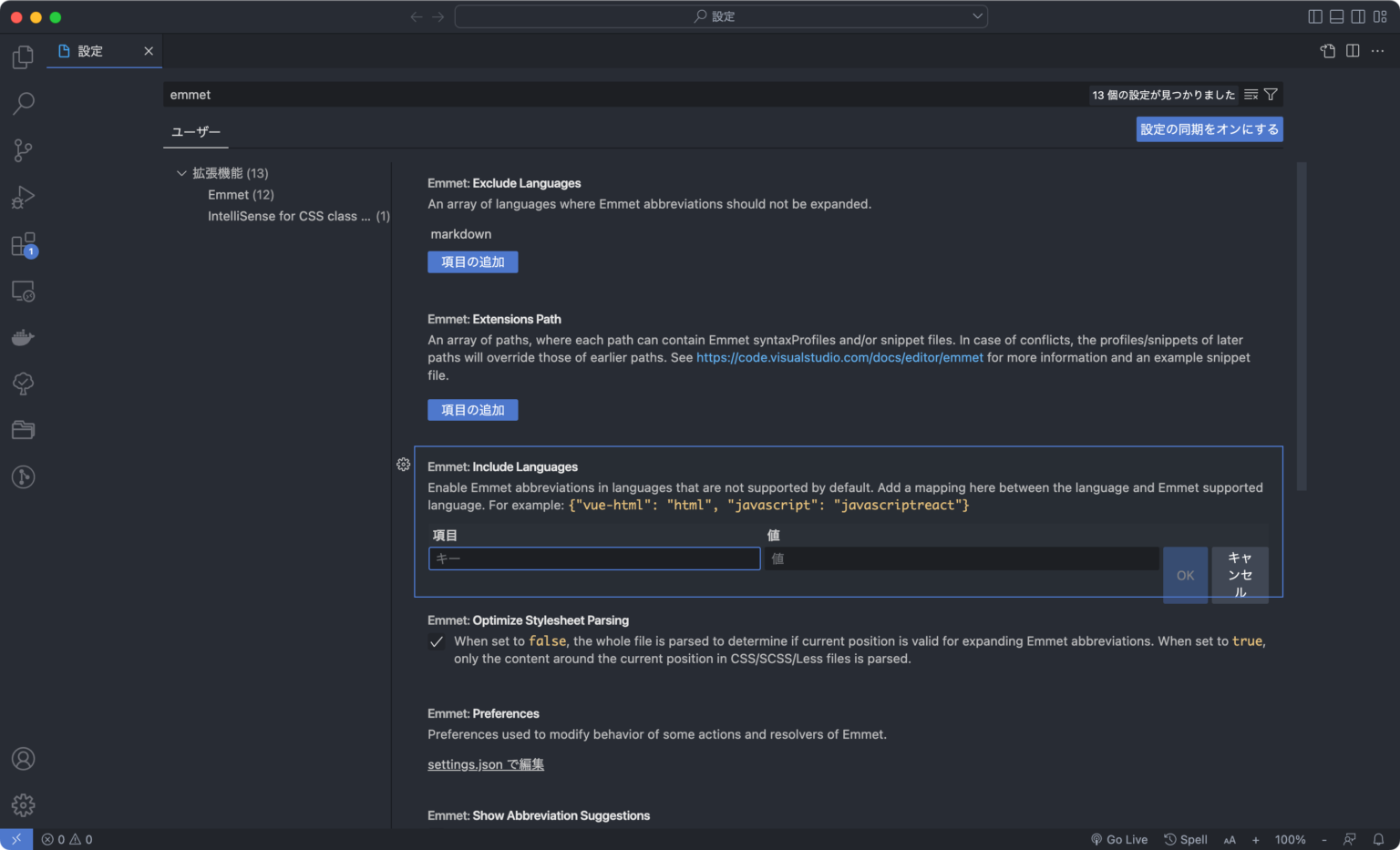Switch to the ユーザー tab
This screenshot has width=1400, height=850.
click(x=195, y=132)
